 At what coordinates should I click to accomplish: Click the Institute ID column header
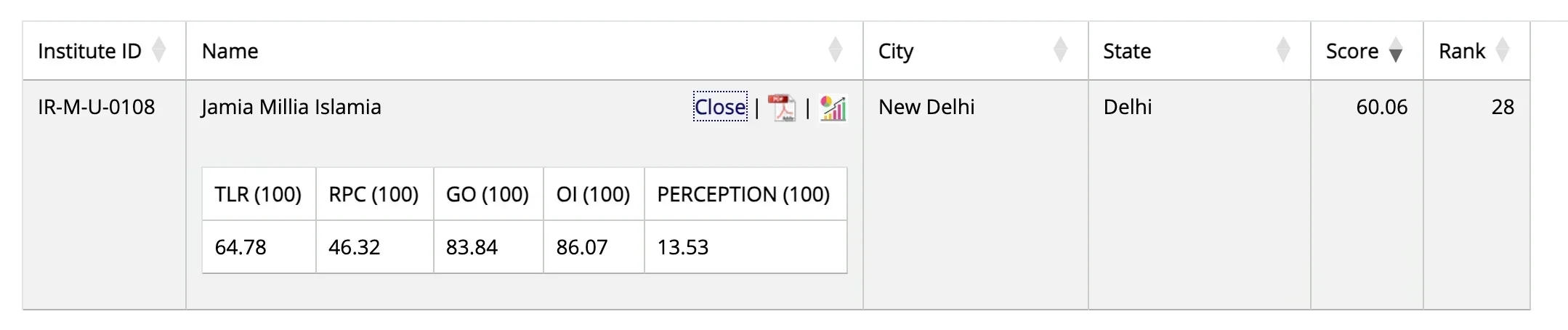point(89,51)
